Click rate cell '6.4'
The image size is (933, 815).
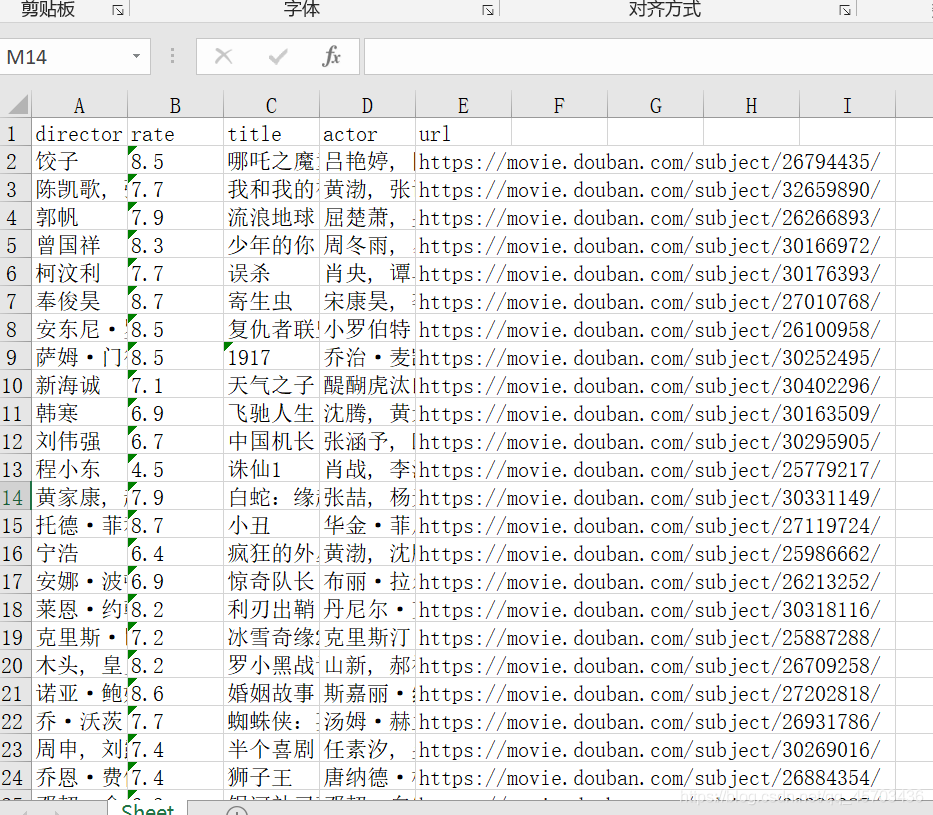(175, 553)
